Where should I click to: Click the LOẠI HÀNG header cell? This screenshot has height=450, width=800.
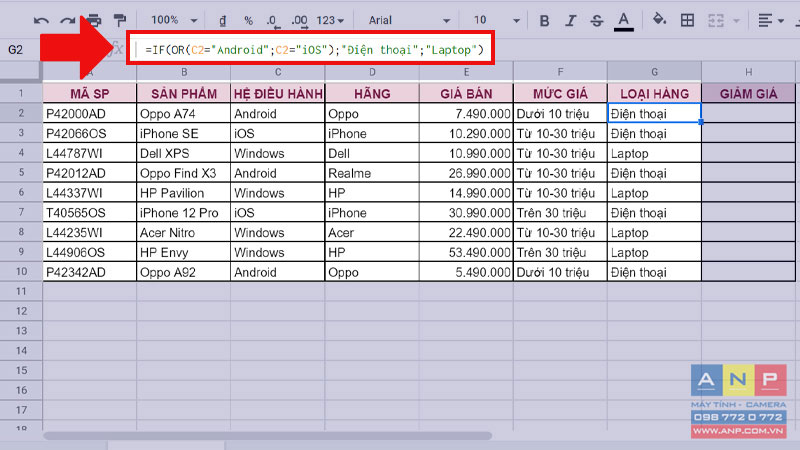coord(655,94)
